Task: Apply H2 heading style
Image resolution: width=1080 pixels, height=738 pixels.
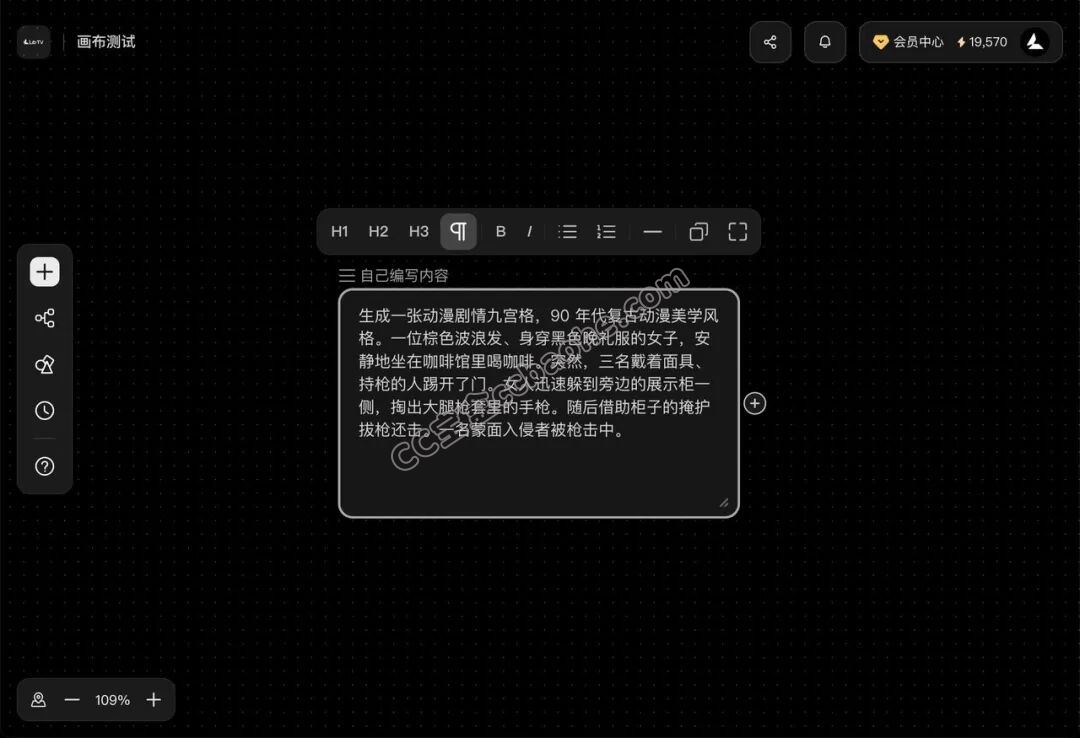Action: pos(378,232)
